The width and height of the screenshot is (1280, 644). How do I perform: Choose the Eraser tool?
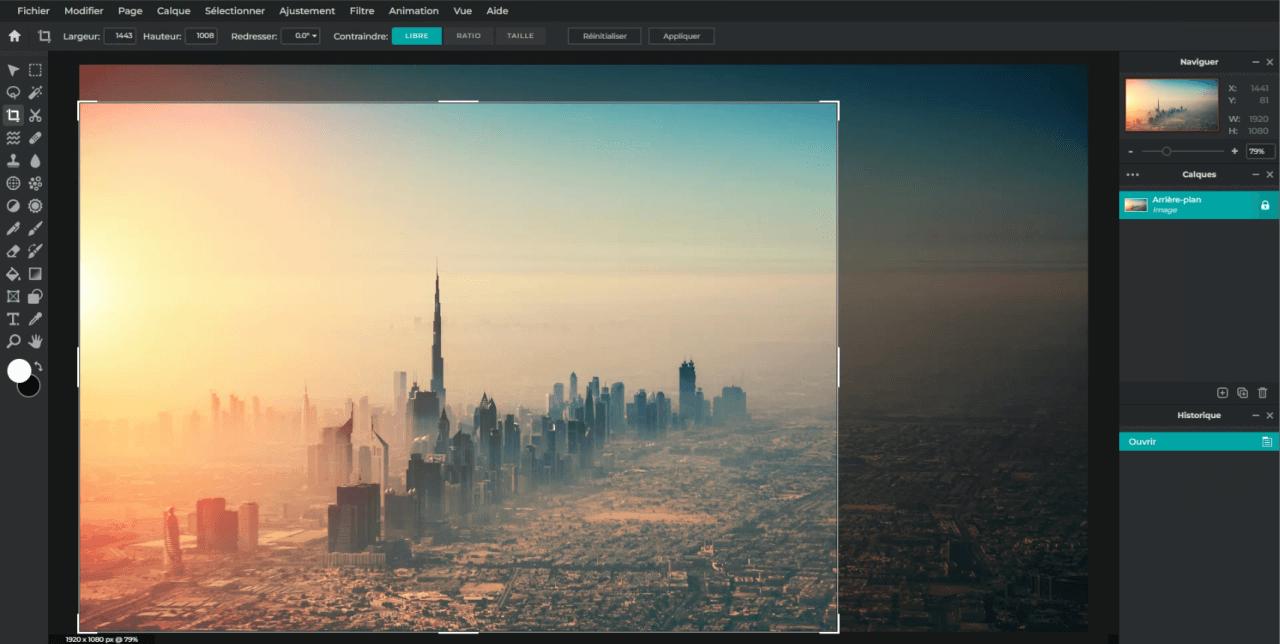click(13, 251)
